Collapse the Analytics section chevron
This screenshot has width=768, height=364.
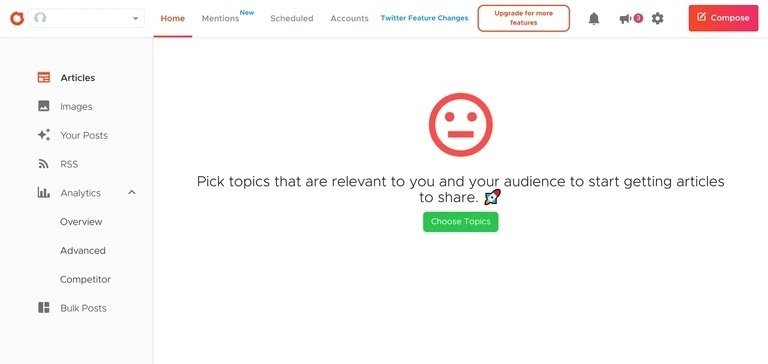131,193
